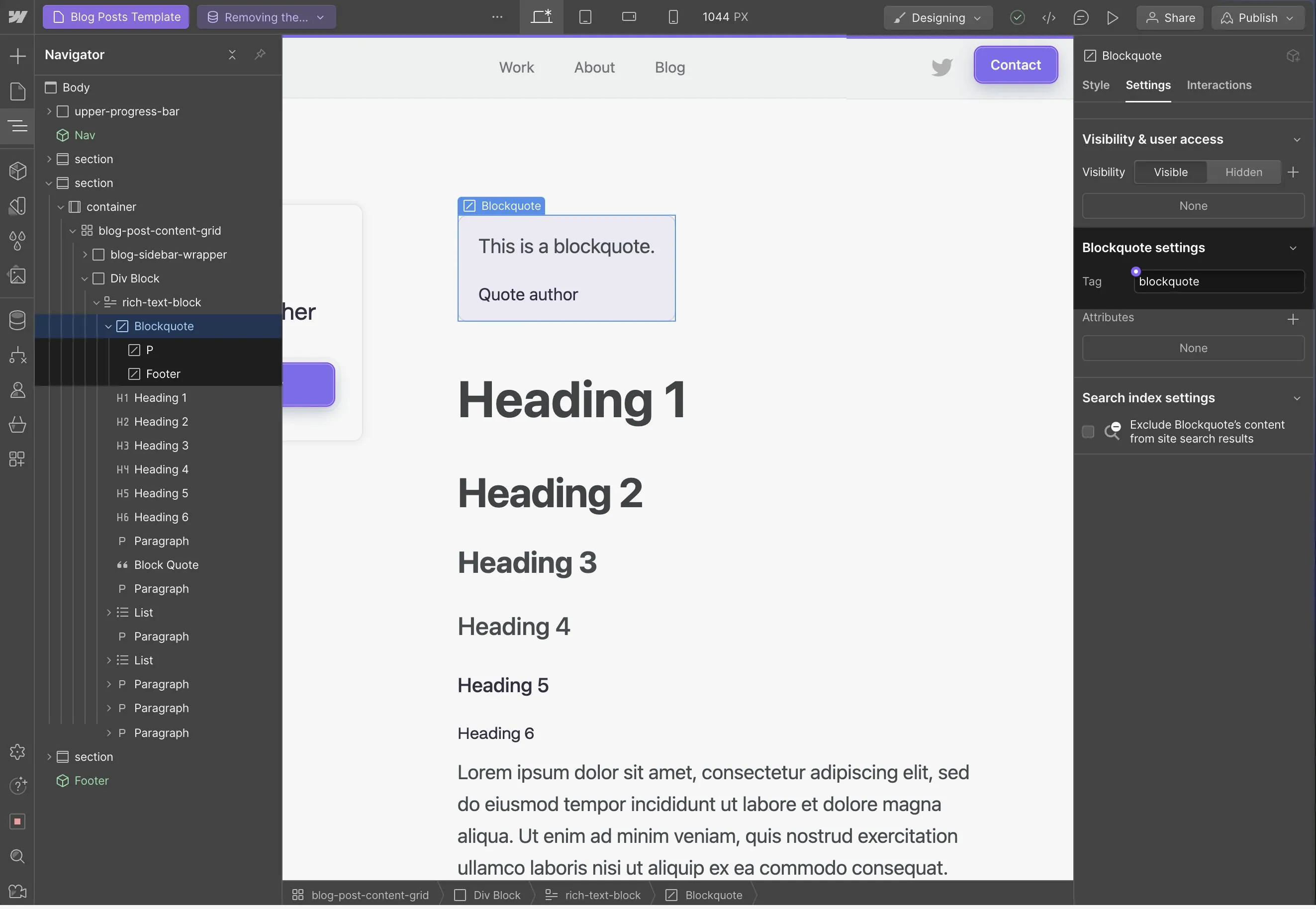Open the Logic flows icon

(18, 357)
